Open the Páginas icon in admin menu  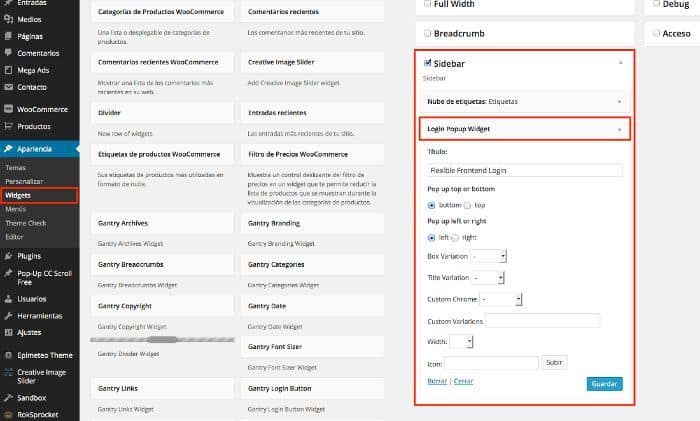tap(8, 36)
